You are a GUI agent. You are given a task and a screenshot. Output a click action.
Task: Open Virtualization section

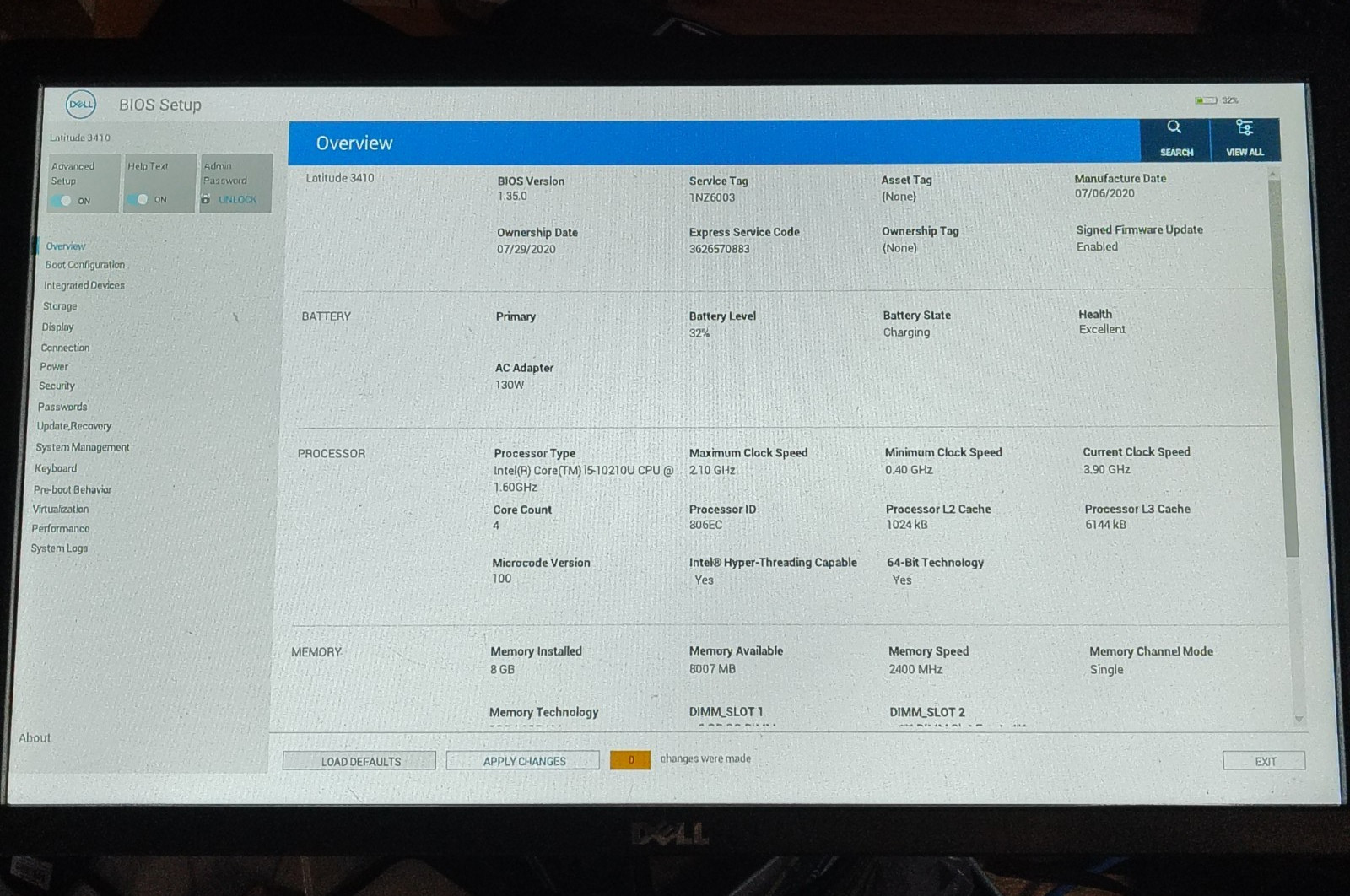[60, 509]
